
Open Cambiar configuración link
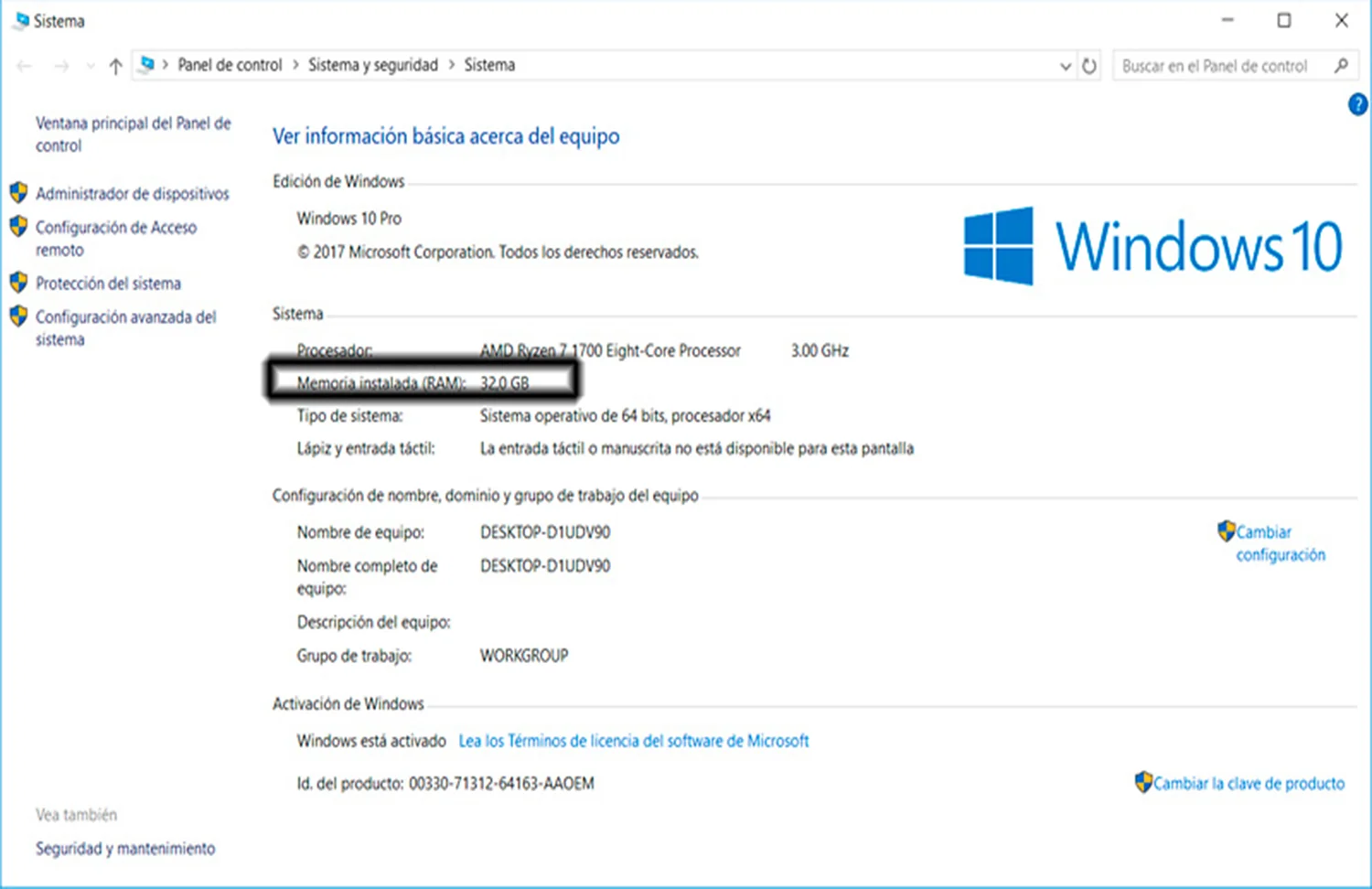(x=1281, y=543)
